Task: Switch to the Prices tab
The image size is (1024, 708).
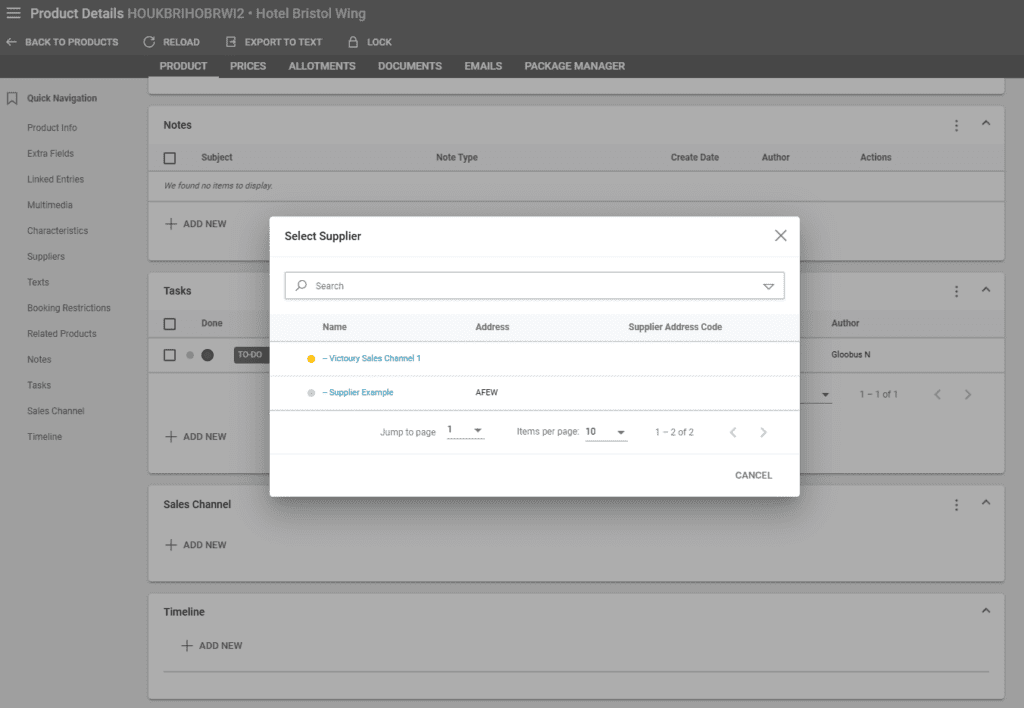Action: point(248,66)
